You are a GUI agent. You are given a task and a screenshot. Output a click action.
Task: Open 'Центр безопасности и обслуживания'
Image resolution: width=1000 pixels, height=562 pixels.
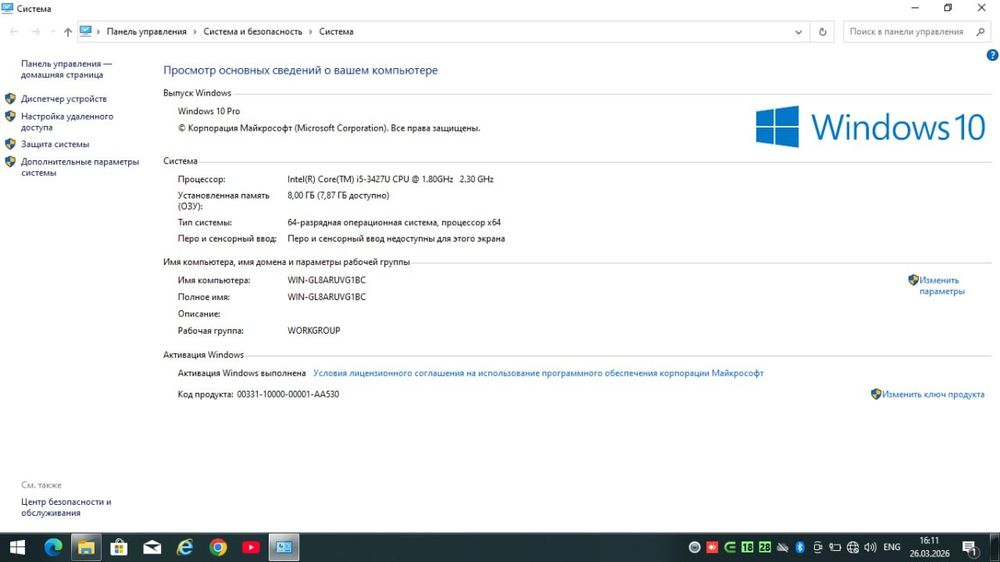pos(66,507)
